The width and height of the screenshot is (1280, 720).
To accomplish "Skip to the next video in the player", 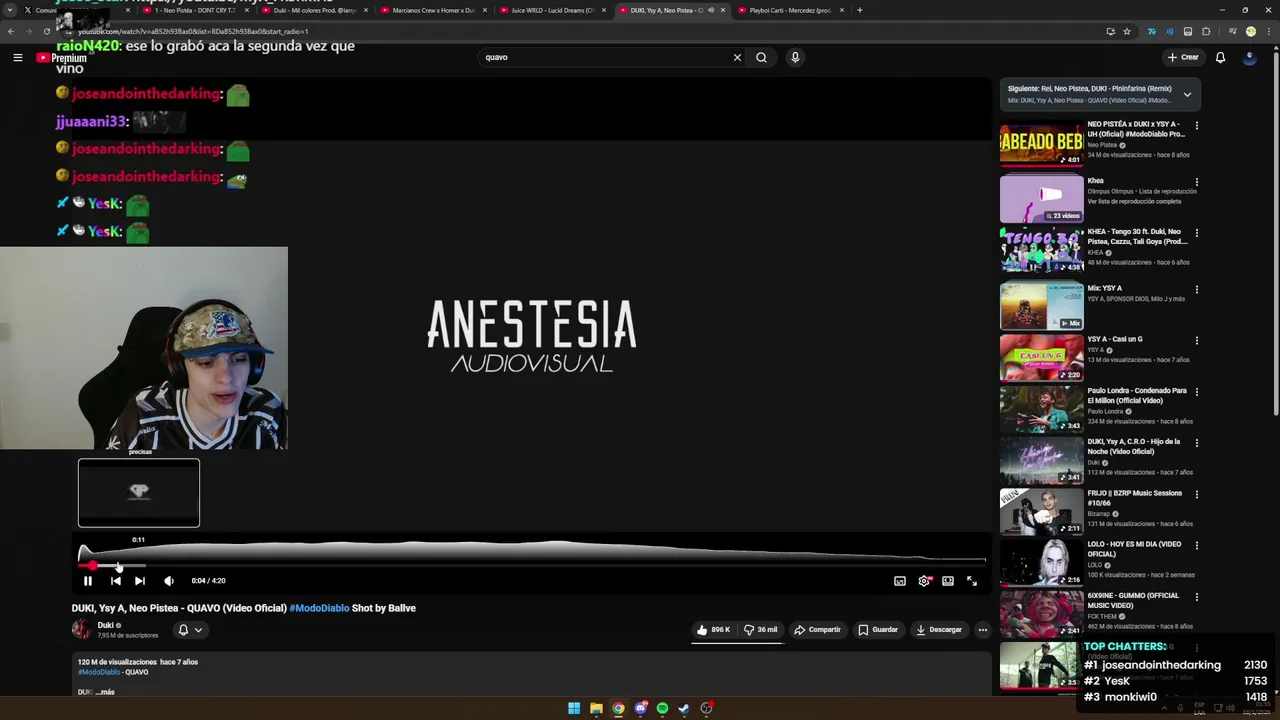I will coord(140,580).
